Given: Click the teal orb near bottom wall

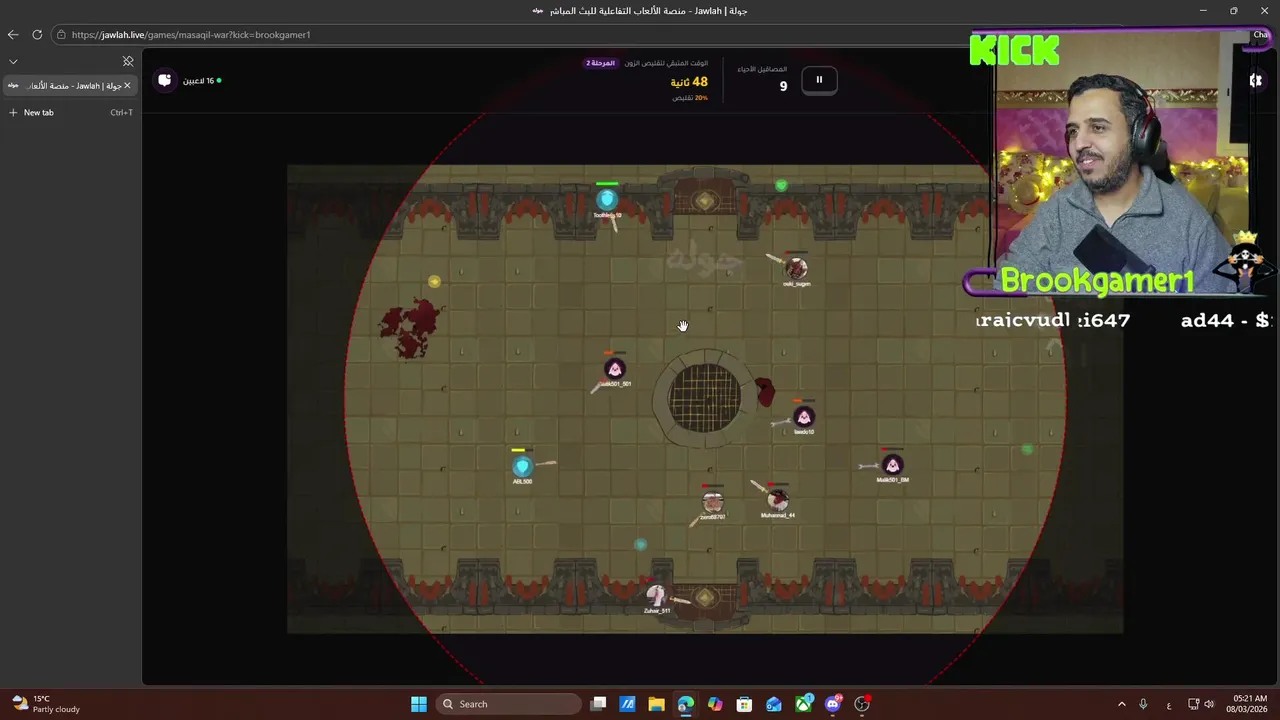Looking at the screenshot, I should click(641, 545).
